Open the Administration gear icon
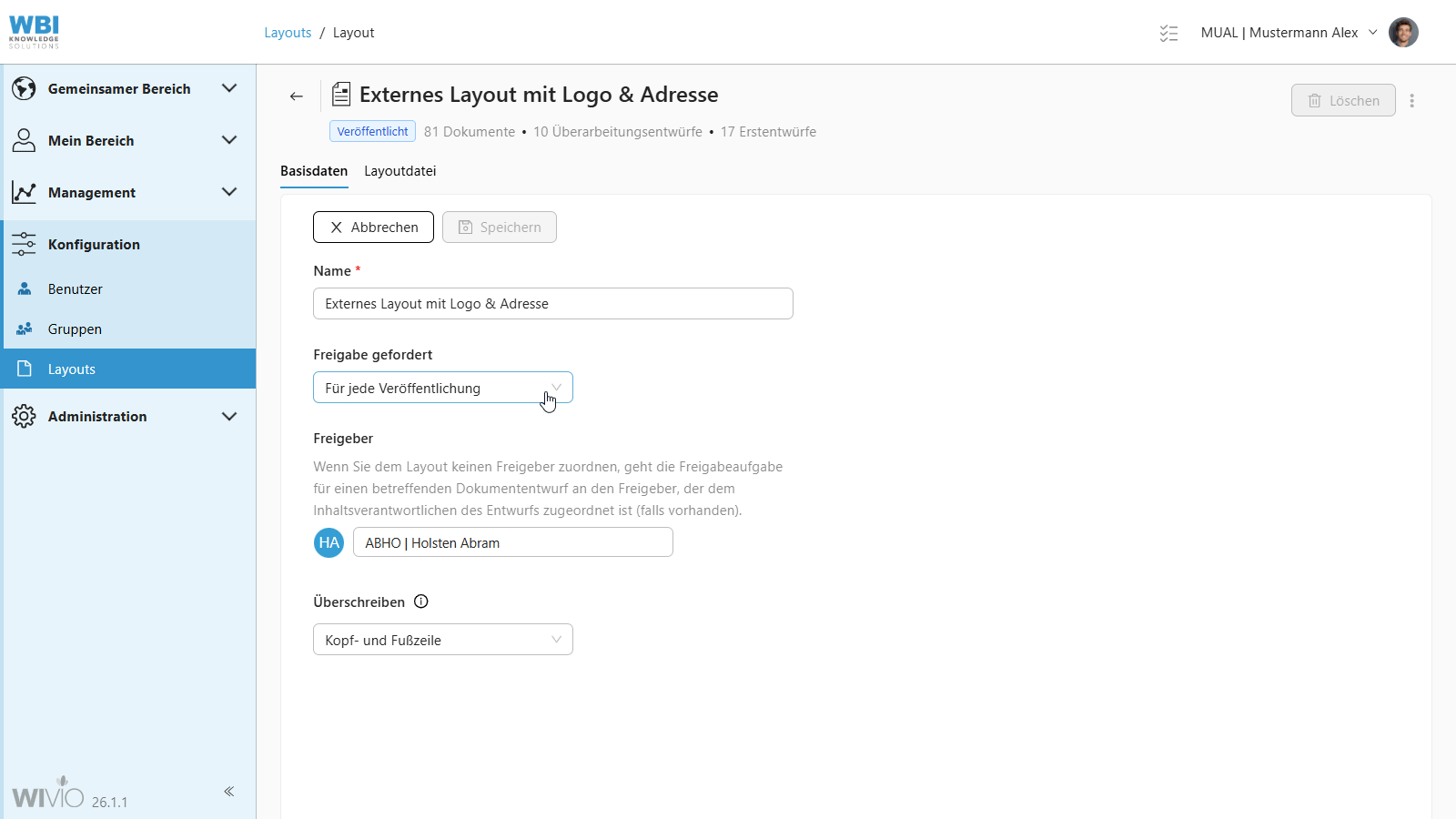 click(23, 416)
